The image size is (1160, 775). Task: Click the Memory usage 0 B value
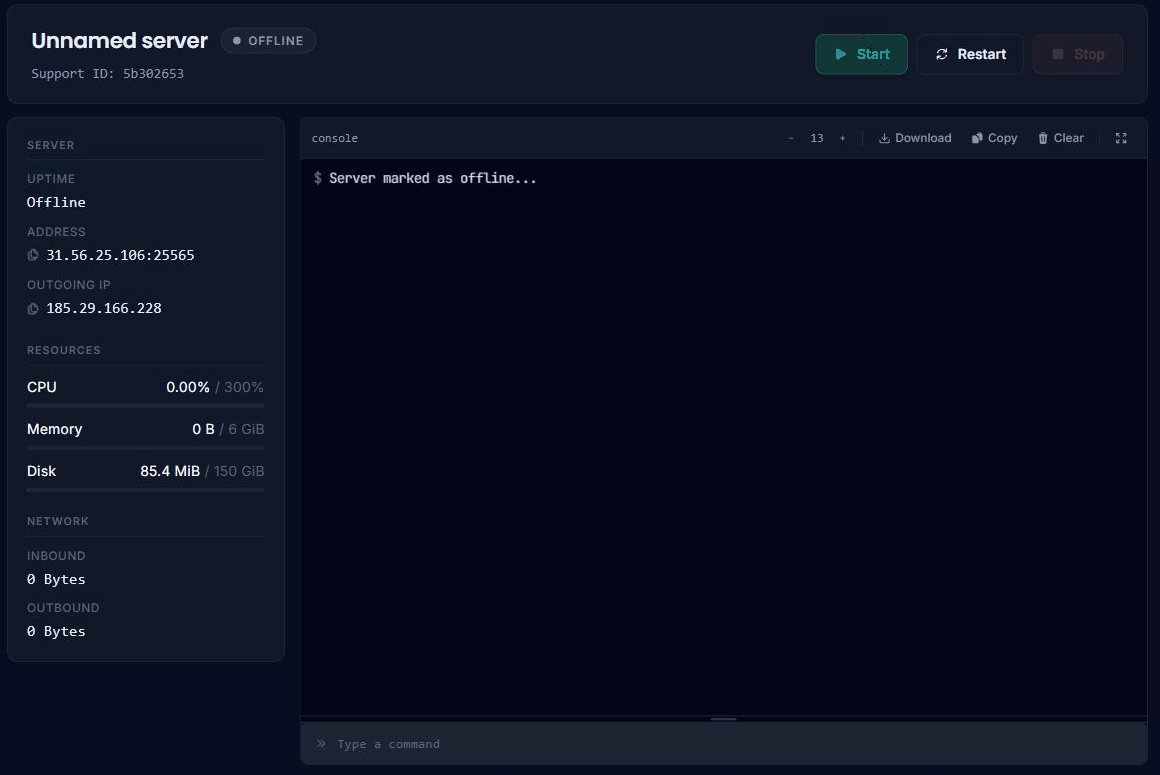coord(203,429)
